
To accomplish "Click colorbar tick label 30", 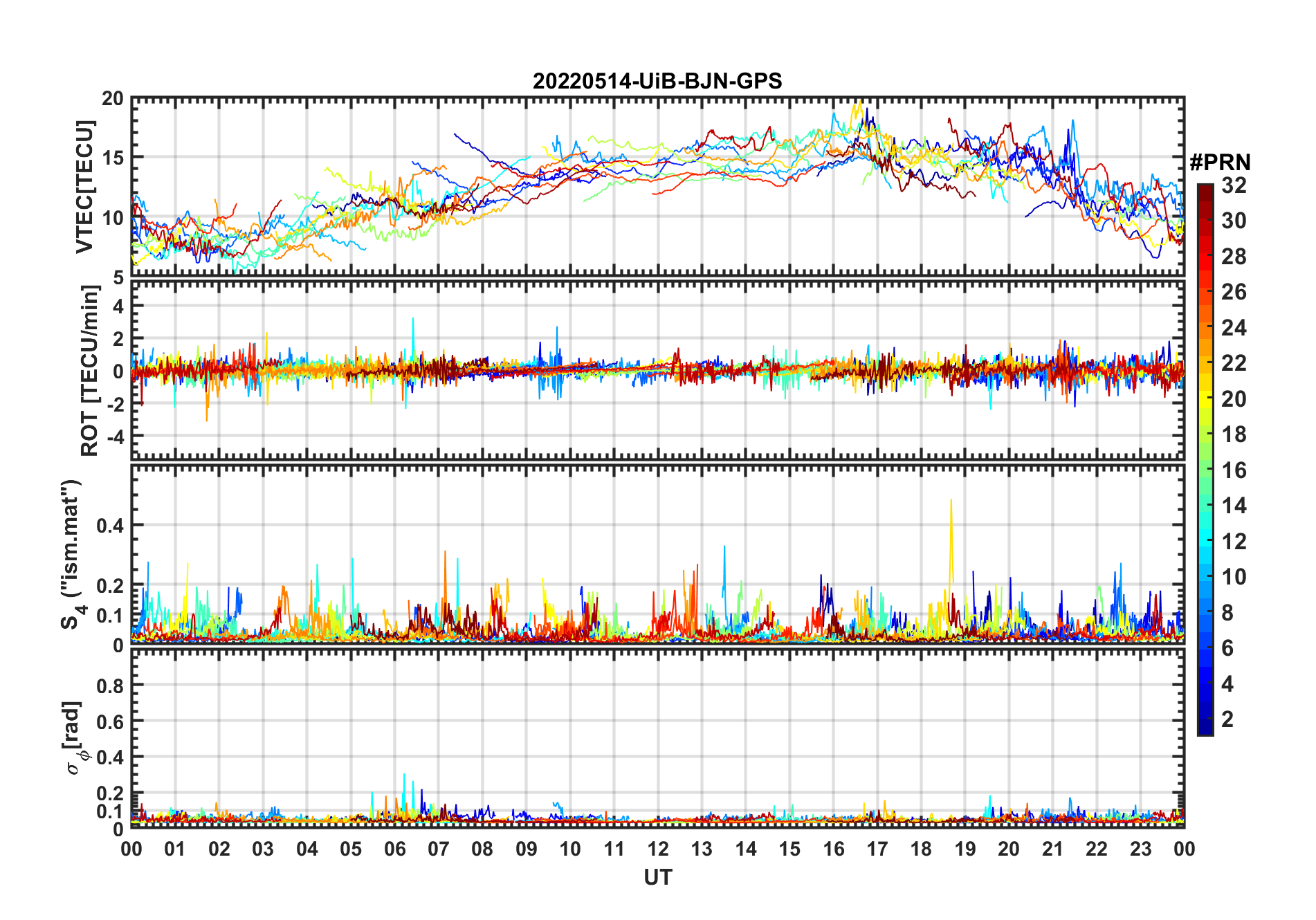I will [1234, 221].
